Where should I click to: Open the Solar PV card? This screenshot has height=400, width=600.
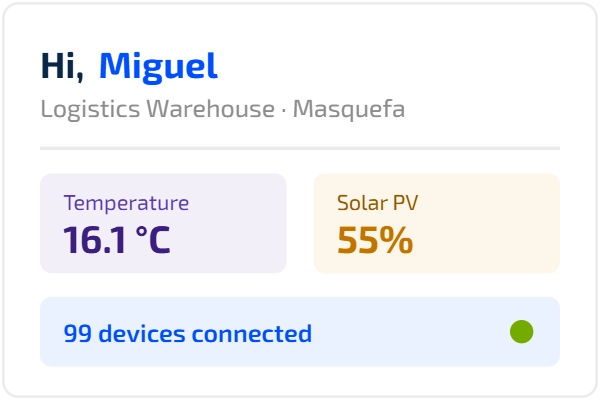pyautogui.click(x=437, y=223)
